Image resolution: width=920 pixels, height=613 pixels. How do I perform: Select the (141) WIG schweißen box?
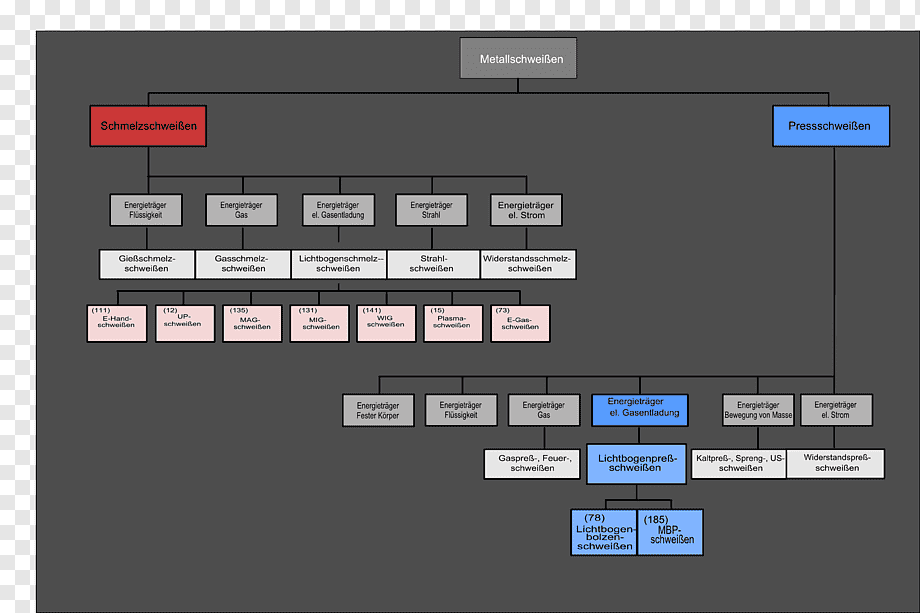(387, 323)
